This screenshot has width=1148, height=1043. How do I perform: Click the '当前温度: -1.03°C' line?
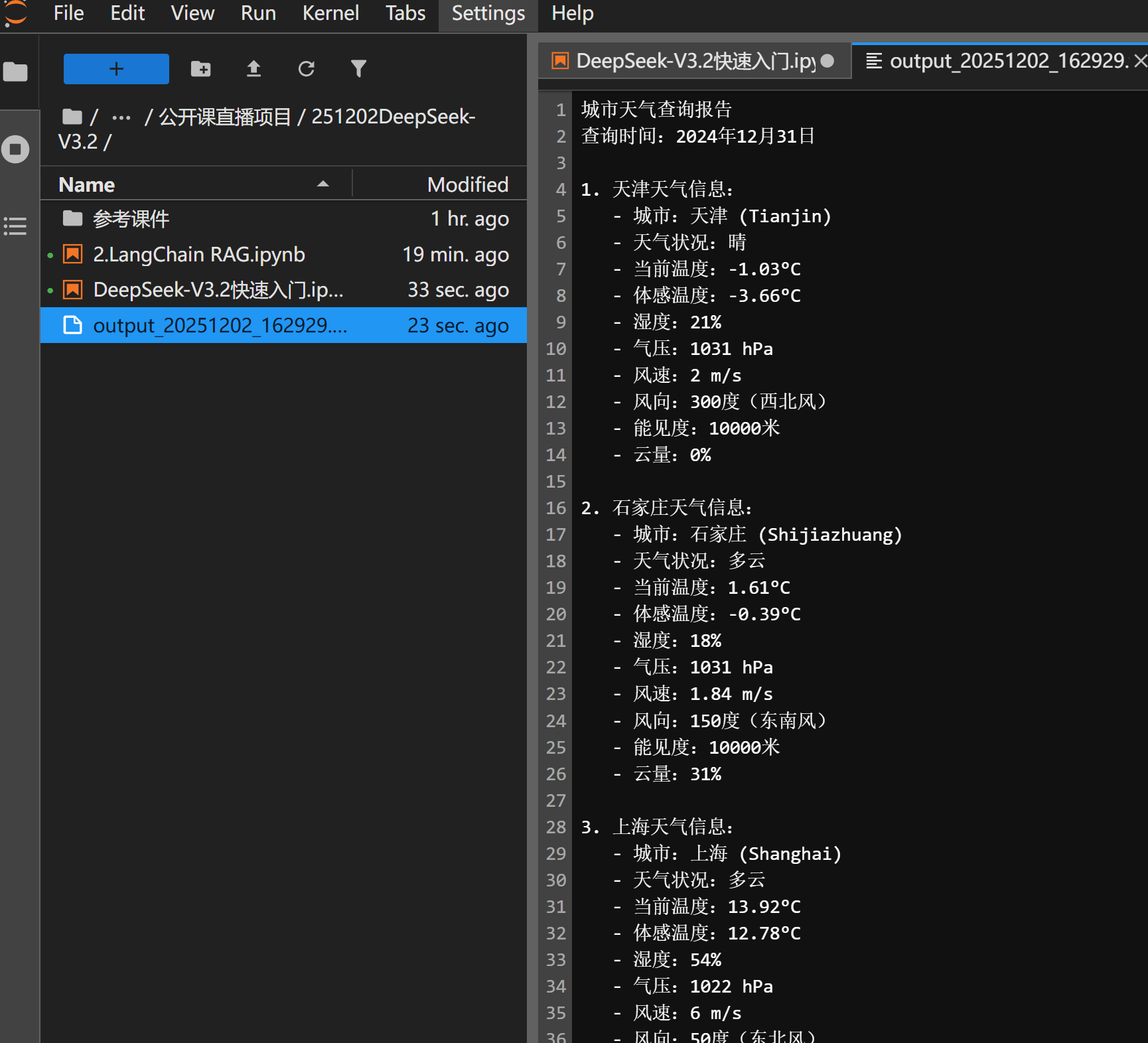tap(707, 269)
